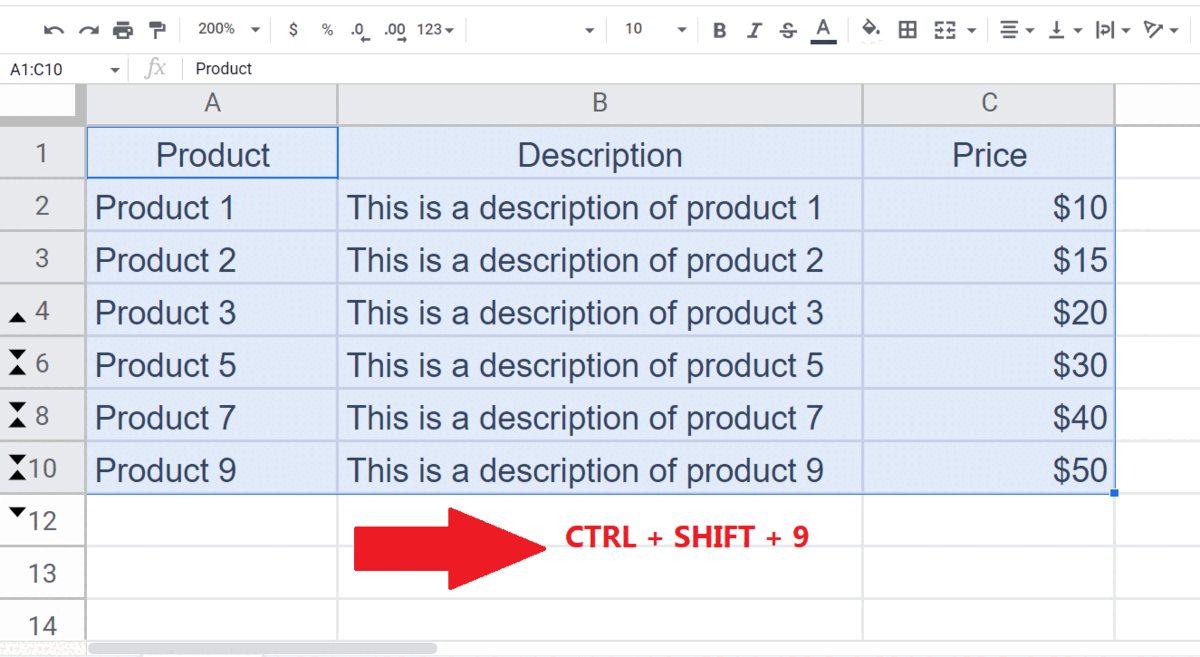Click the percent format icon
Screen dimensions: 1200x657
326,30
